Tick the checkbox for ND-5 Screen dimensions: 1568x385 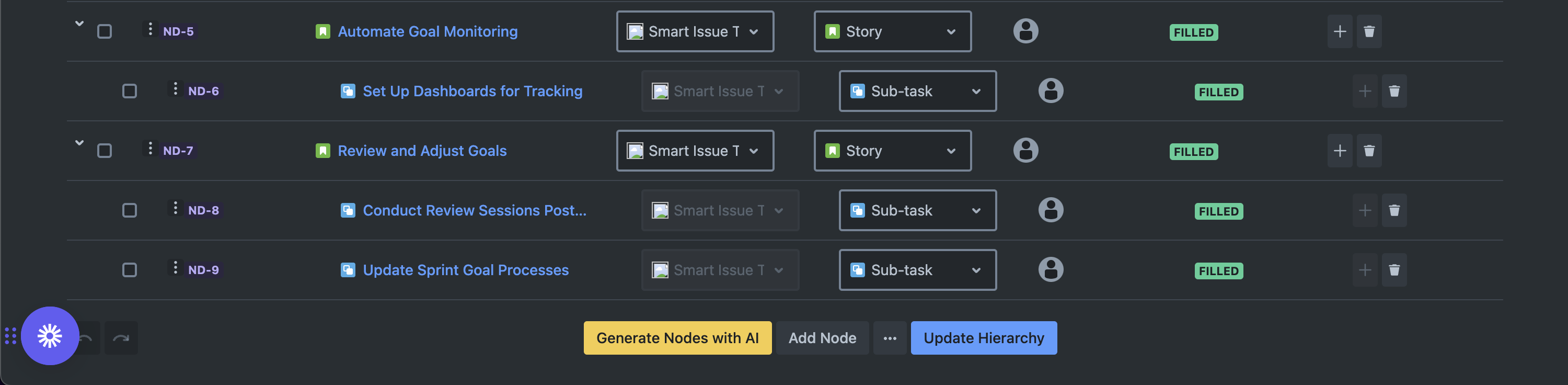pyautogui.click(x=105, y=32)
